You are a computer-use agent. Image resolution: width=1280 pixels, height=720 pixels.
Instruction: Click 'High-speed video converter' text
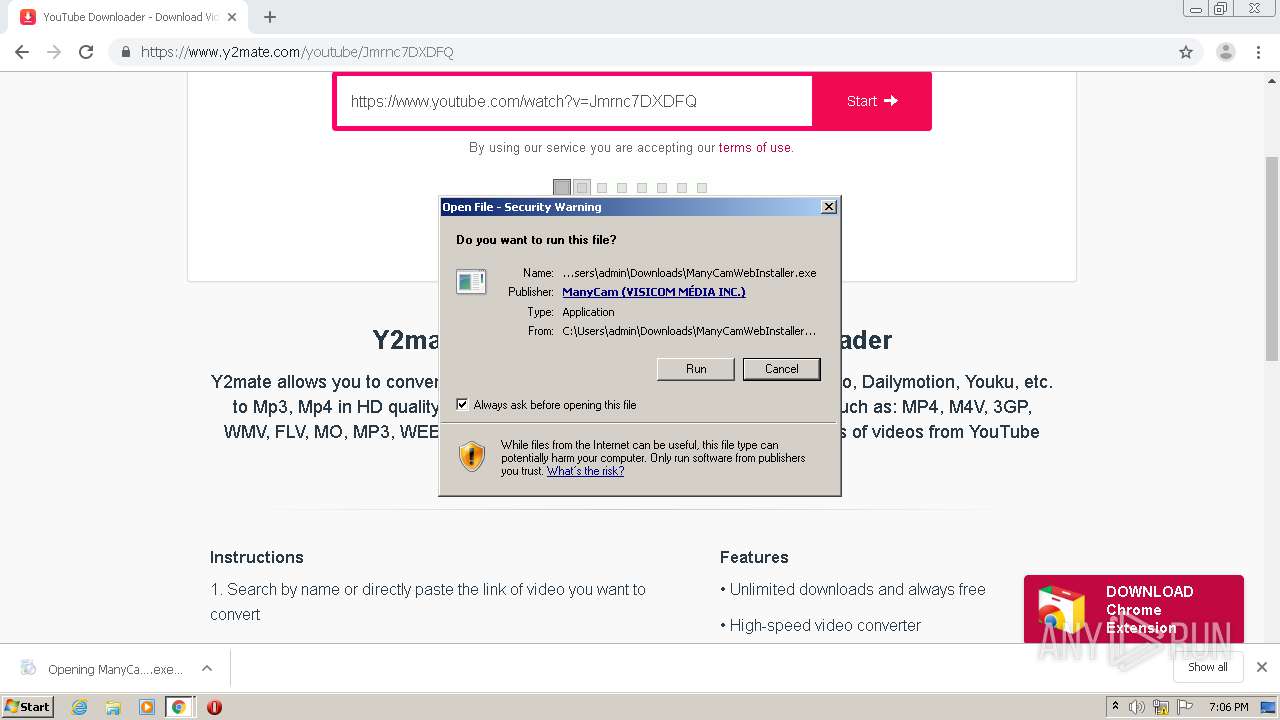coord(825,626)
